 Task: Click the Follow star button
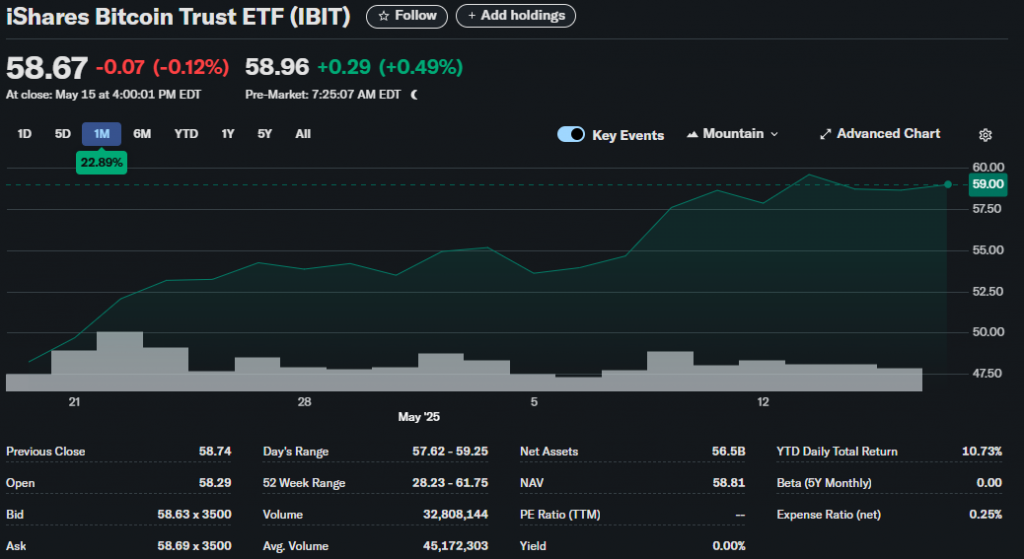[x=407, y=16]
